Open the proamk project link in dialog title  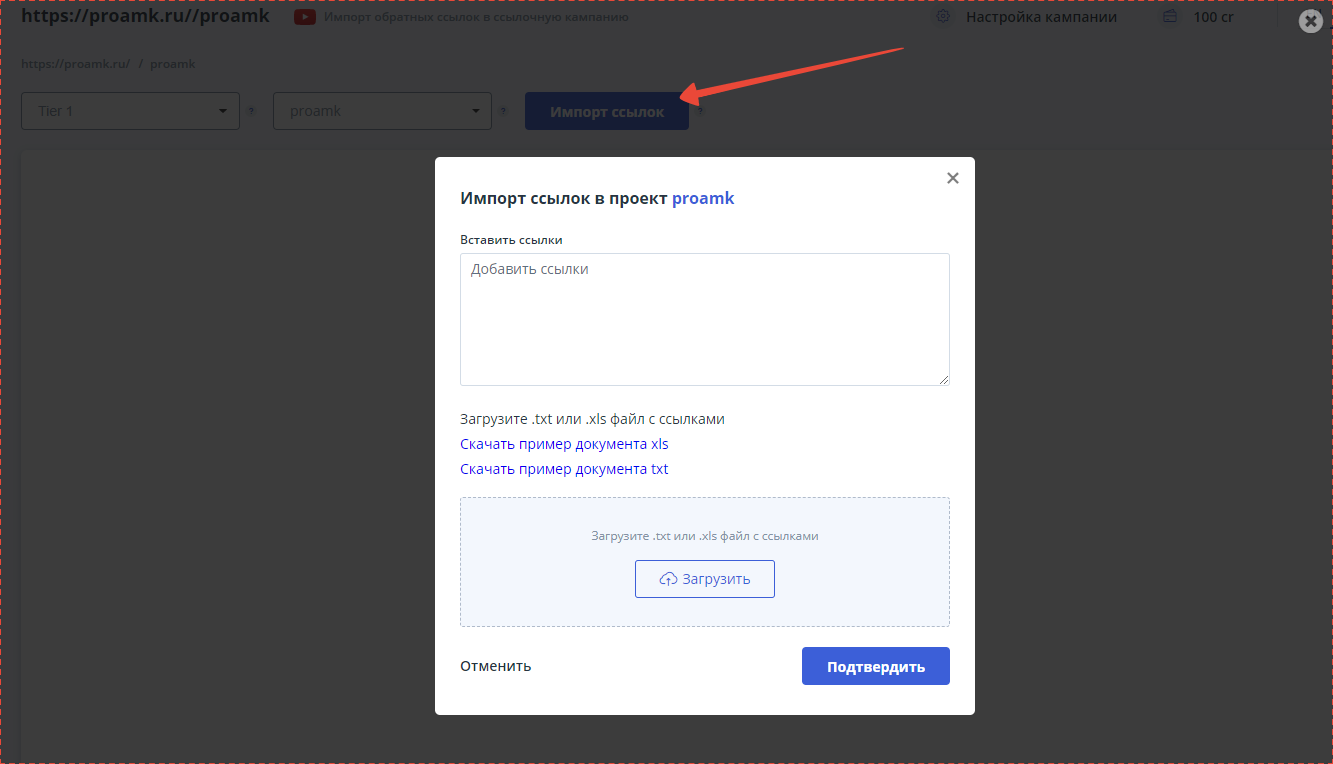[703, 198]
